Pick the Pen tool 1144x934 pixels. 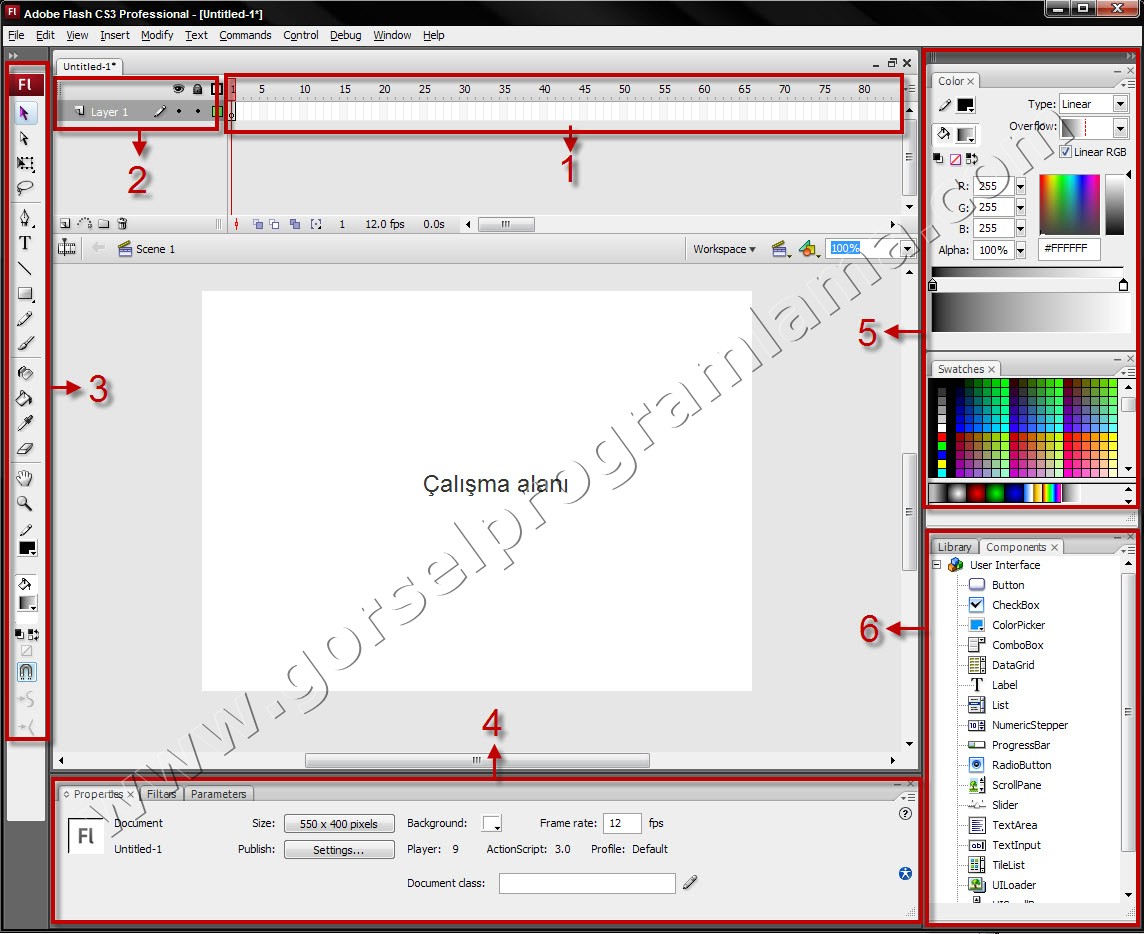point(26,218)
